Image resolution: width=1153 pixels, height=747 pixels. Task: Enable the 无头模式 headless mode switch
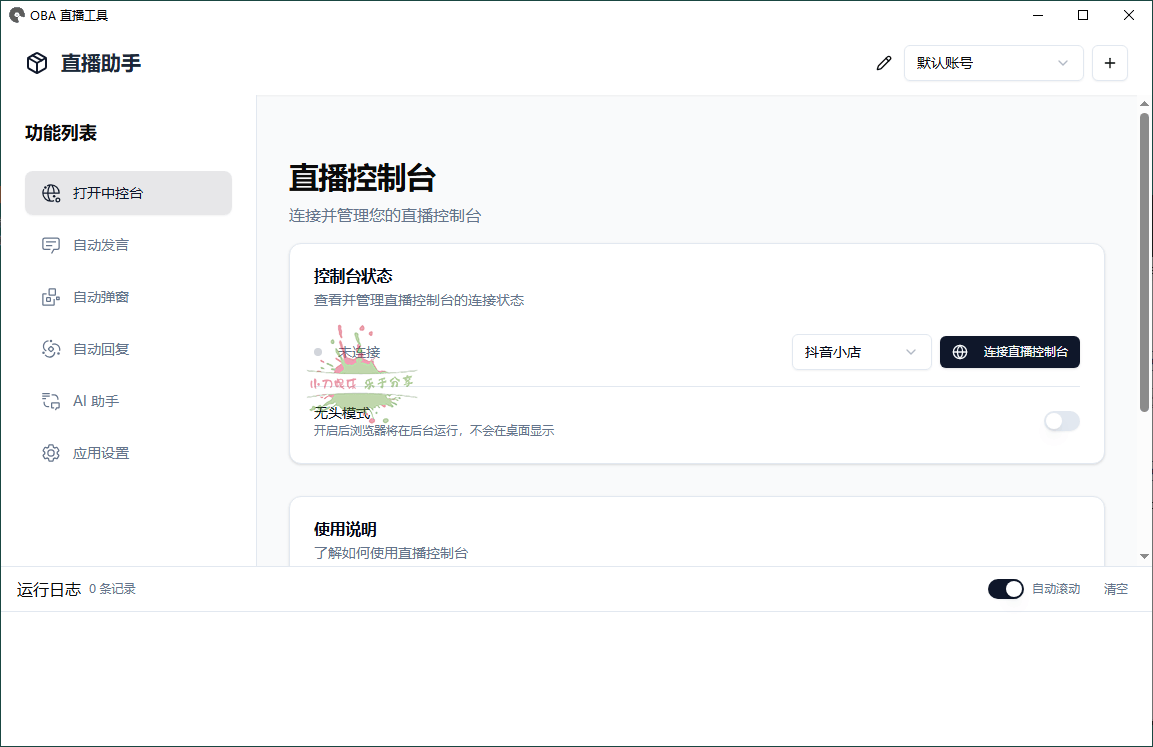(1061, 421)
